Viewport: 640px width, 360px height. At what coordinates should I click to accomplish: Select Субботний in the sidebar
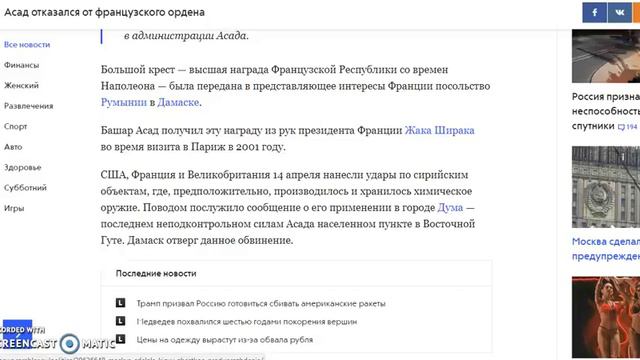pyautogui.click(x=25, y=187)
